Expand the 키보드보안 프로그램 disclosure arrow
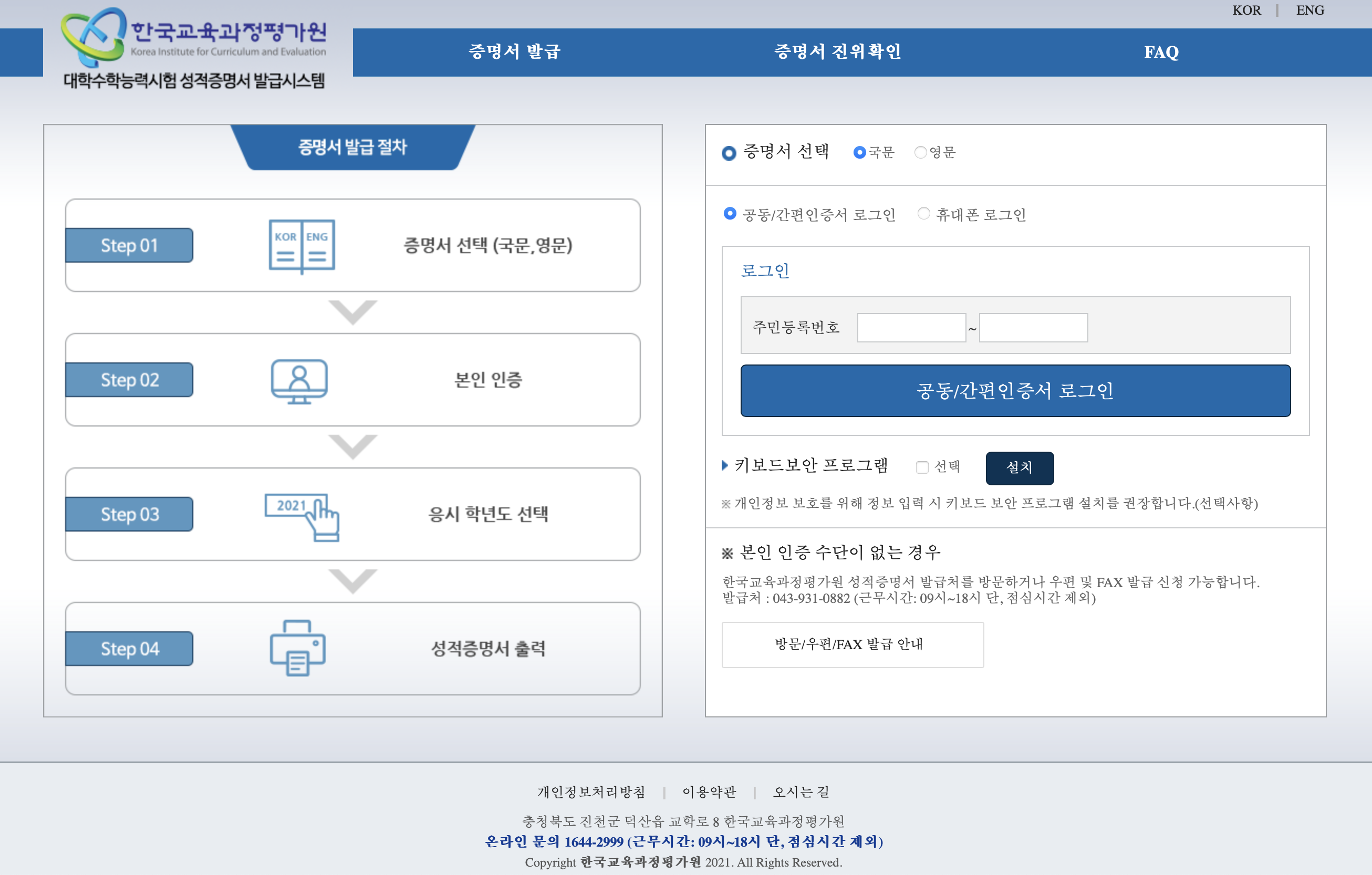The image size is (1372, 875). pyautogui.click(x=726, y=466)
